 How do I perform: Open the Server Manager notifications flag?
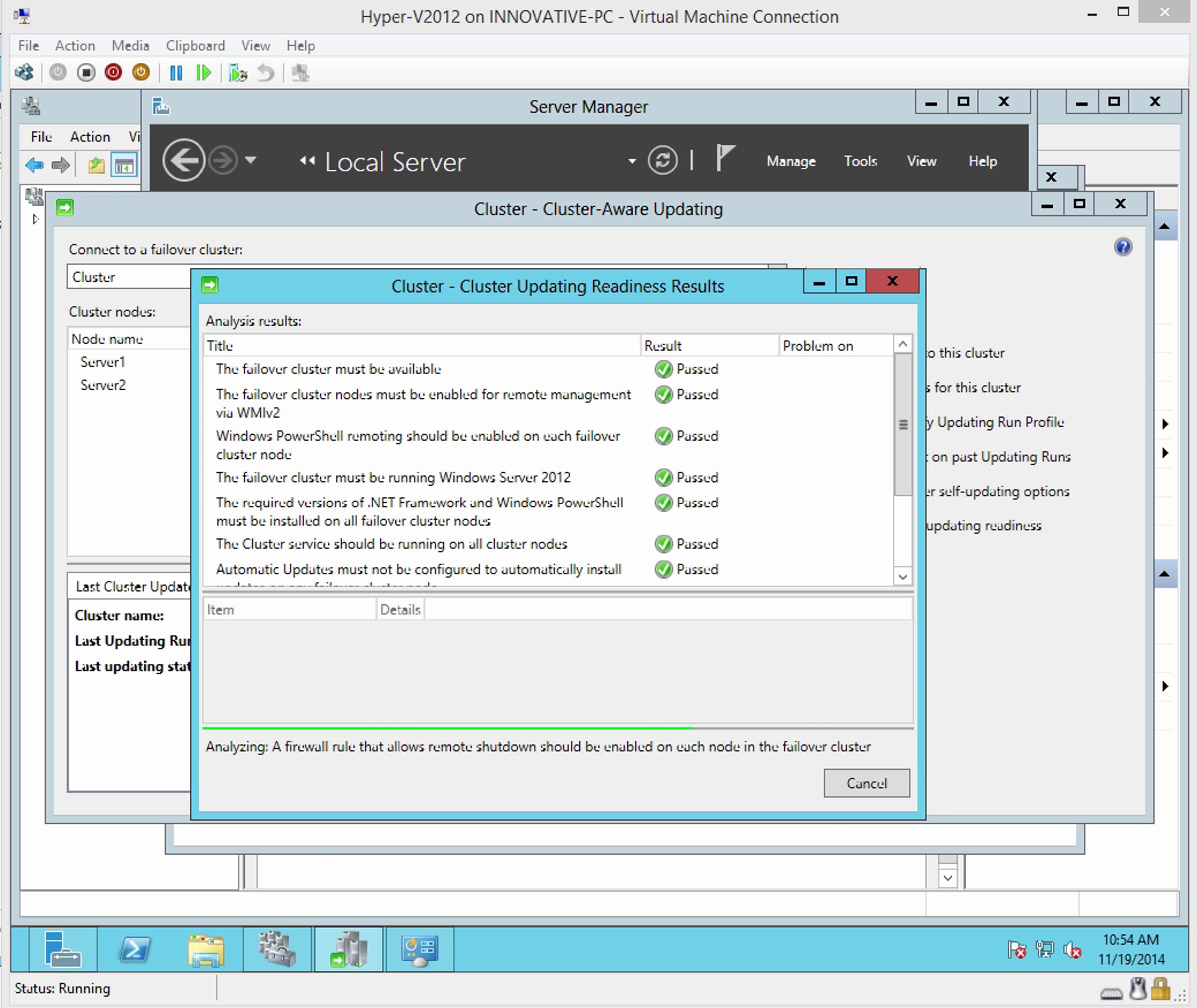point(724,158)
